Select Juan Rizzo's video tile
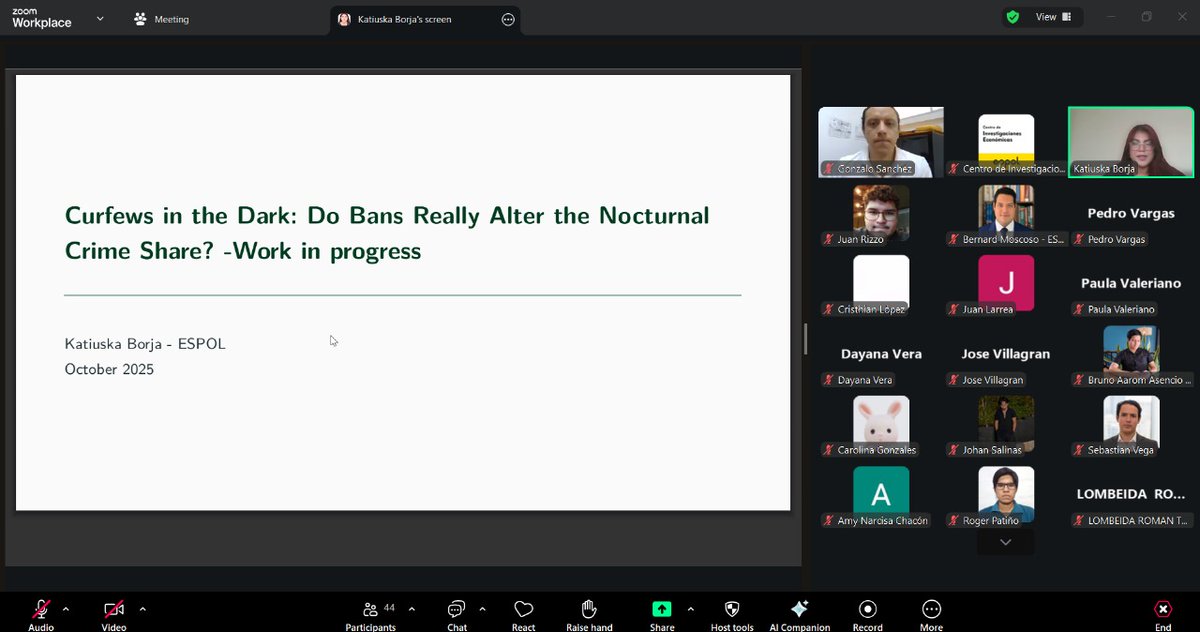 click(881, 213)
